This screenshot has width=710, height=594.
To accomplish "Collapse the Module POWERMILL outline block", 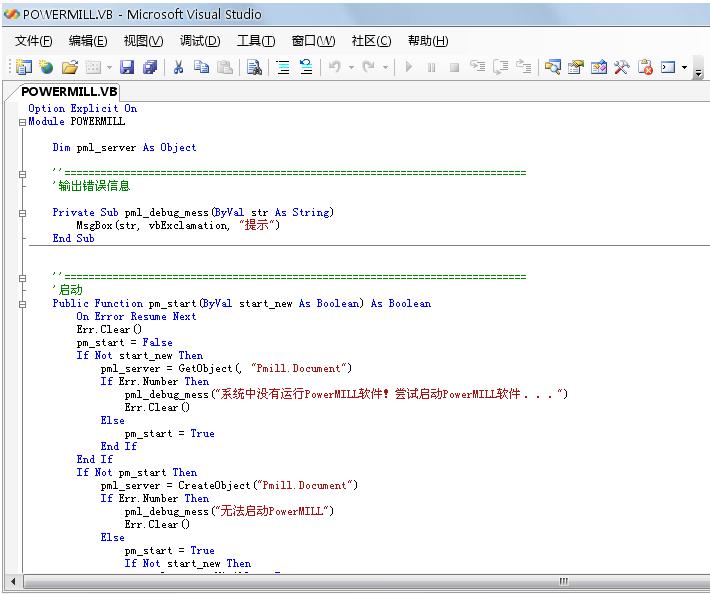I will 22,122.
